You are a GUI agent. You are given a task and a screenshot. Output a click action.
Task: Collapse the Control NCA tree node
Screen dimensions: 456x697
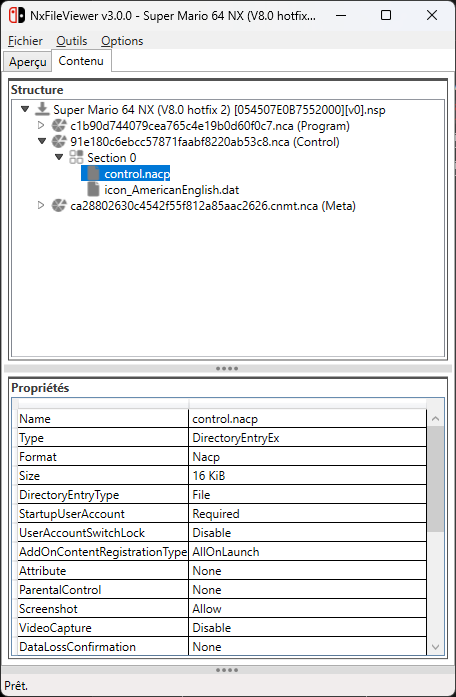42,141
